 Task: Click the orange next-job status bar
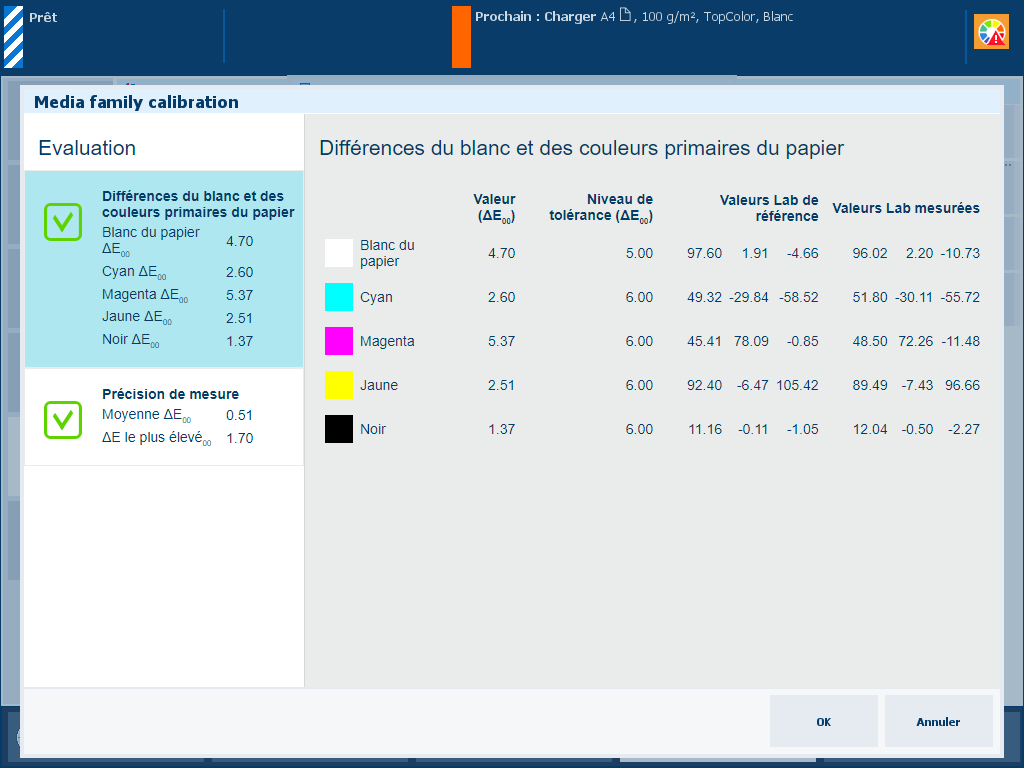(x=461, y=37)
